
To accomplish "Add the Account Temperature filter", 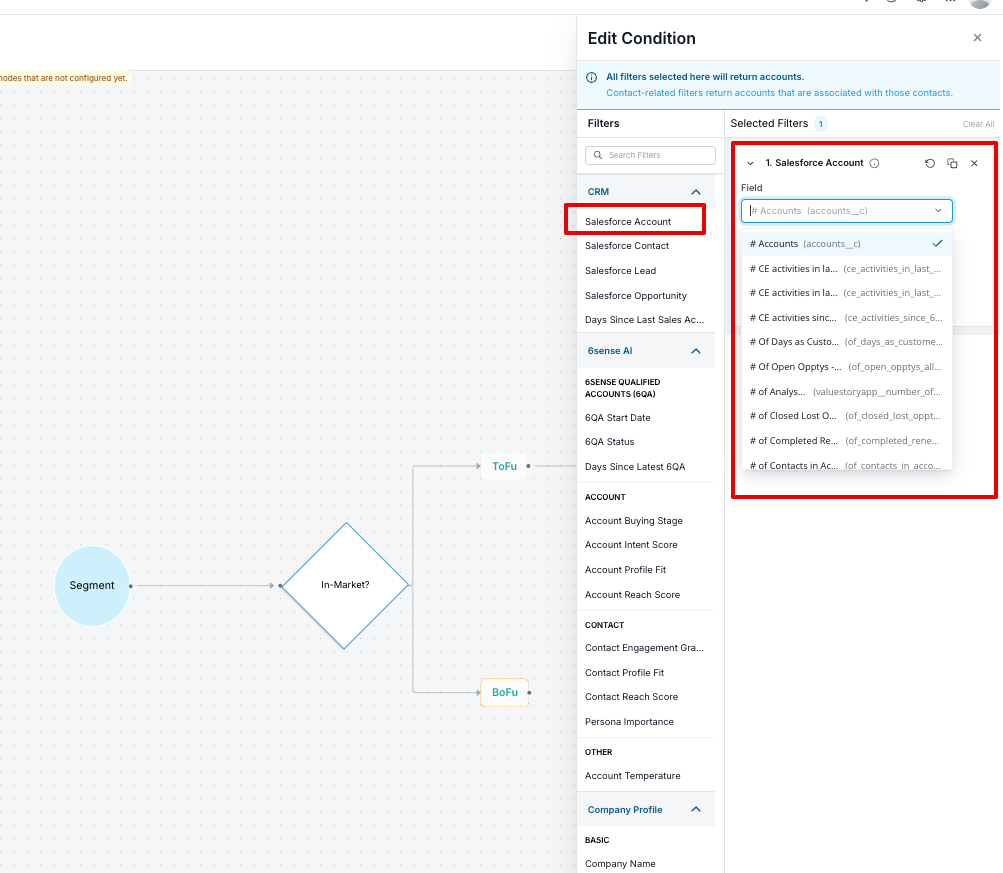I will [633, 776].
